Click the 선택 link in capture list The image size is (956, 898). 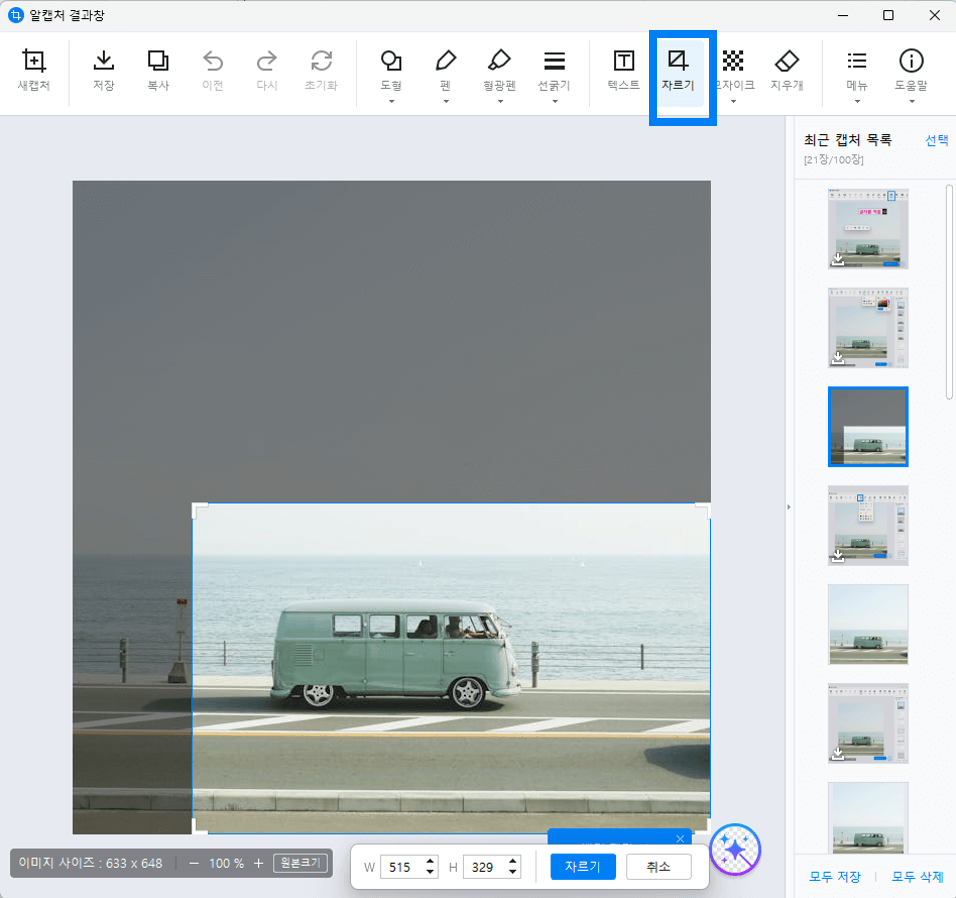coord(936,140)
